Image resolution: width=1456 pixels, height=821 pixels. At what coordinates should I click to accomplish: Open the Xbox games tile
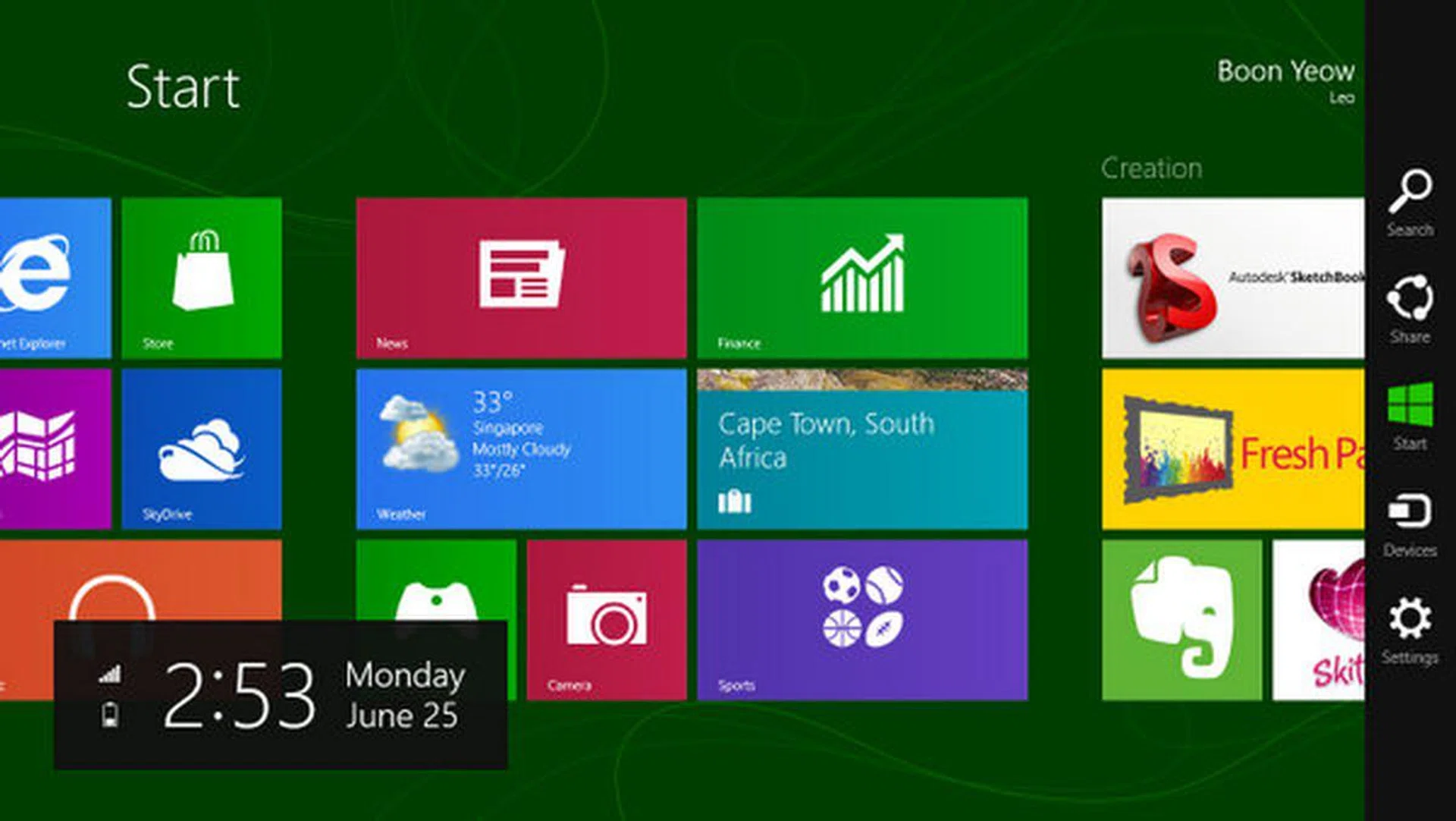tap(436, 580)
